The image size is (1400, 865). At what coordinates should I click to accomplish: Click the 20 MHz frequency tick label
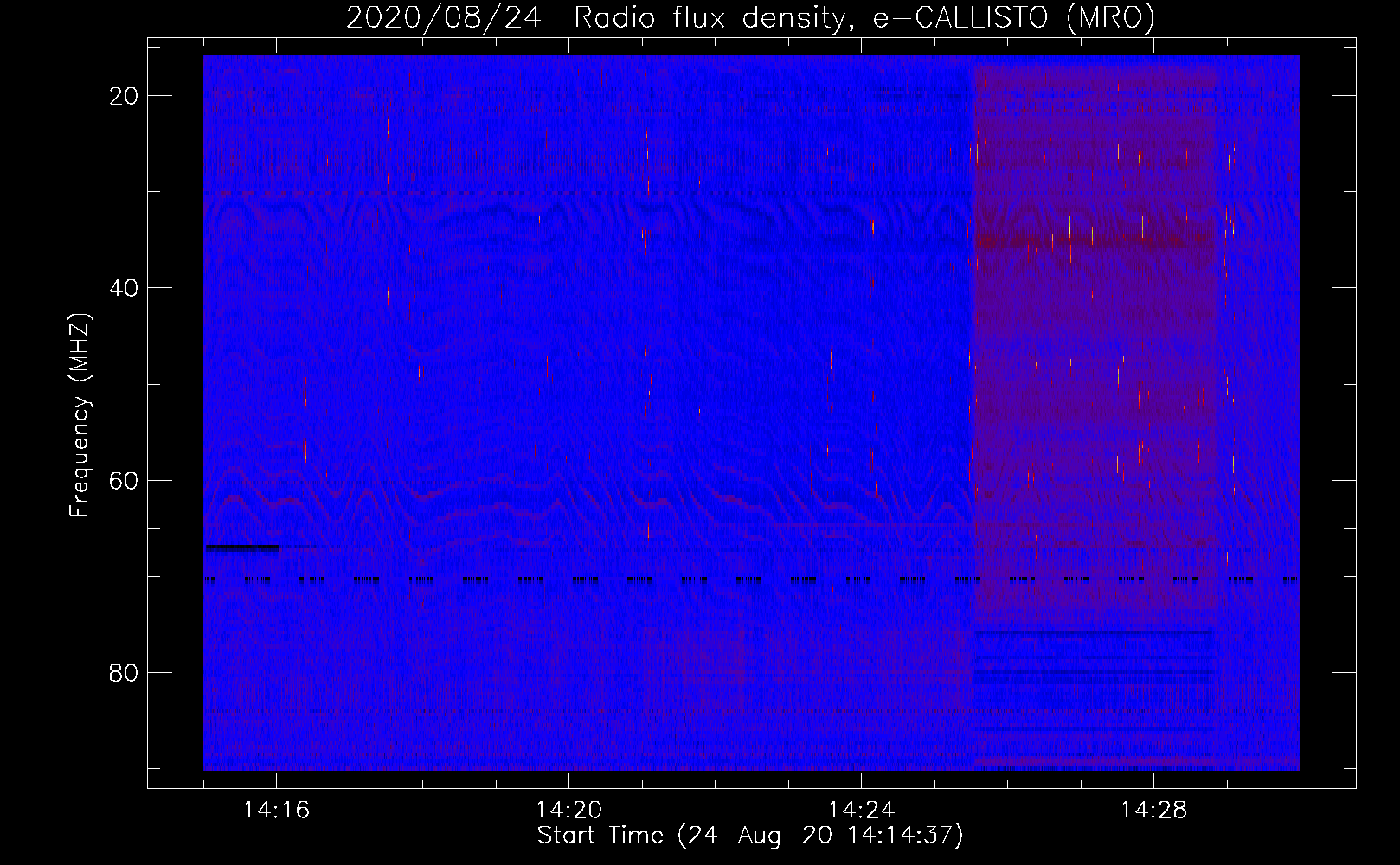[124, 96]
